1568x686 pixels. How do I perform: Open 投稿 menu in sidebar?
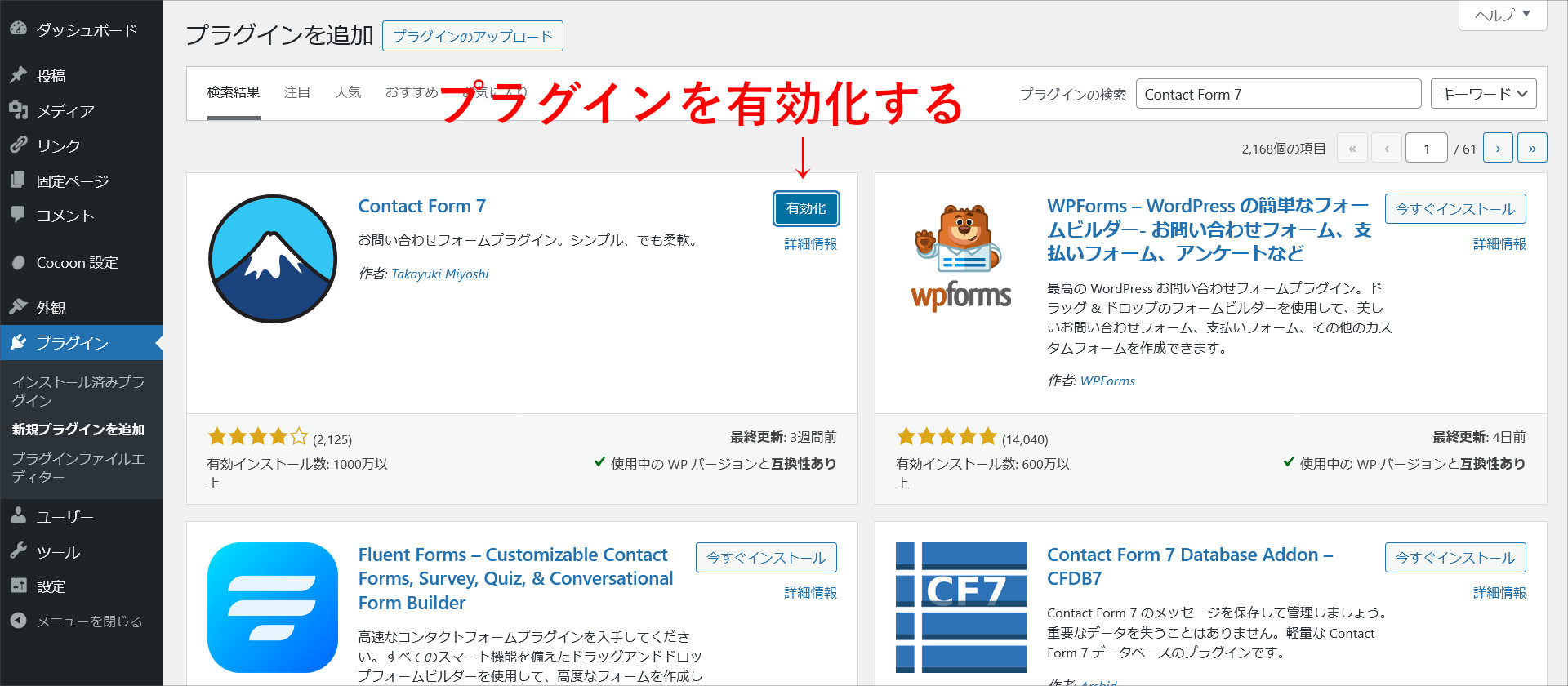point(82,75)
